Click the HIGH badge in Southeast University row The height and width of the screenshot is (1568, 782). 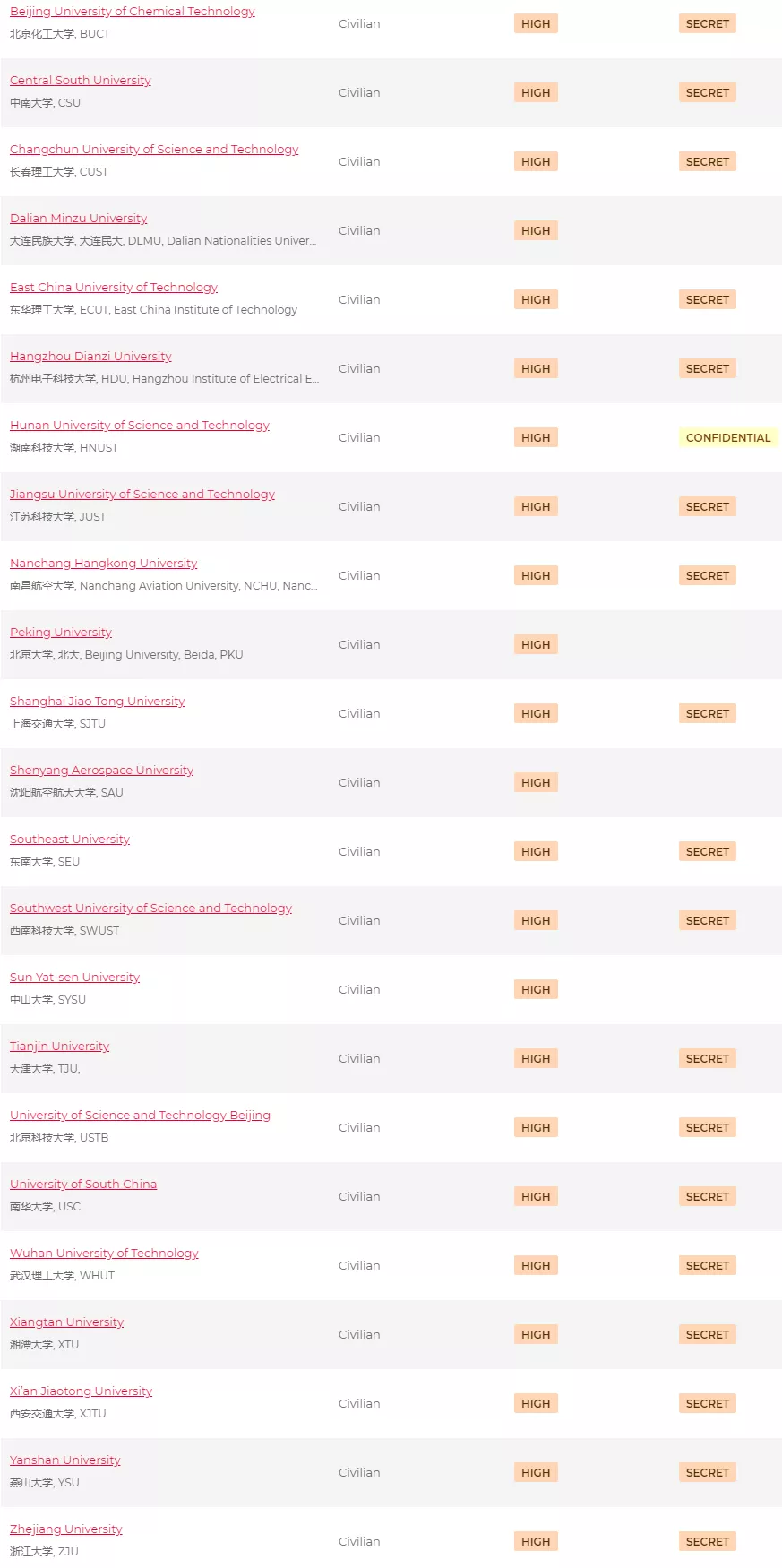point(536,851)
